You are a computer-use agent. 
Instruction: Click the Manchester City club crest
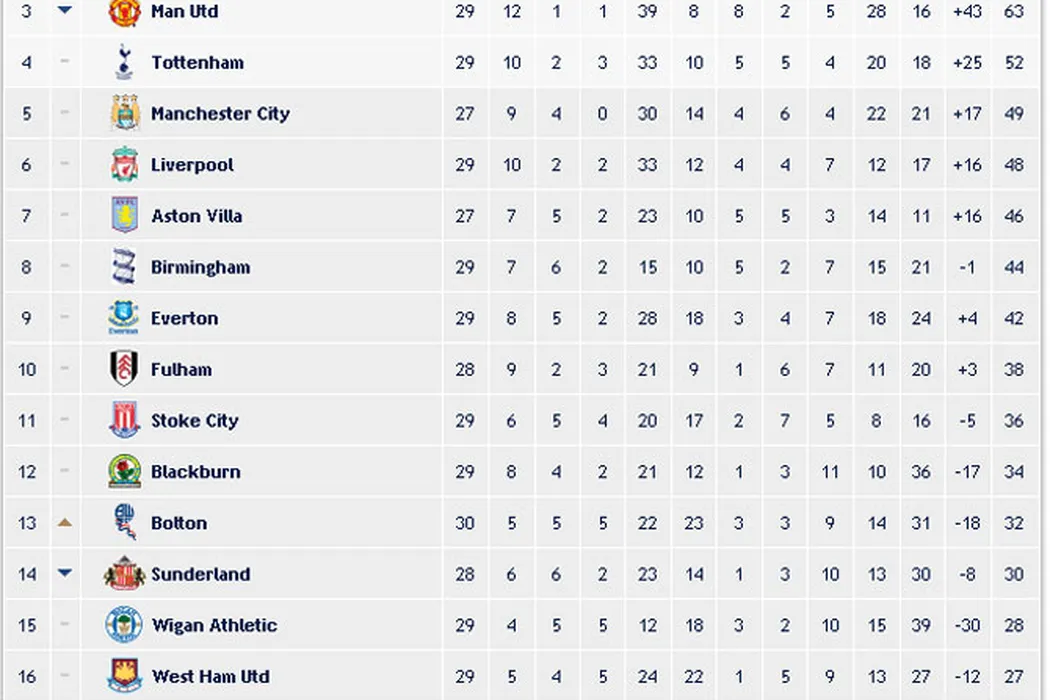[x=124, y=114]
